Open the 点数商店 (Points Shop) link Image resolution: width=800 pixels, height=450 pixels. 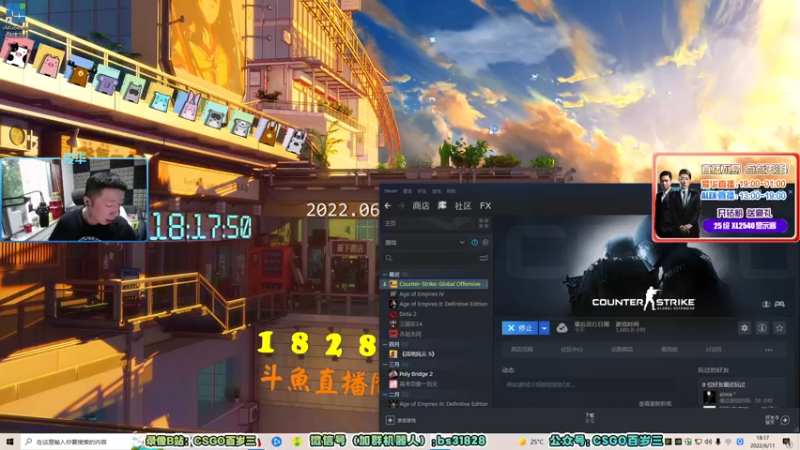[621, 349]
